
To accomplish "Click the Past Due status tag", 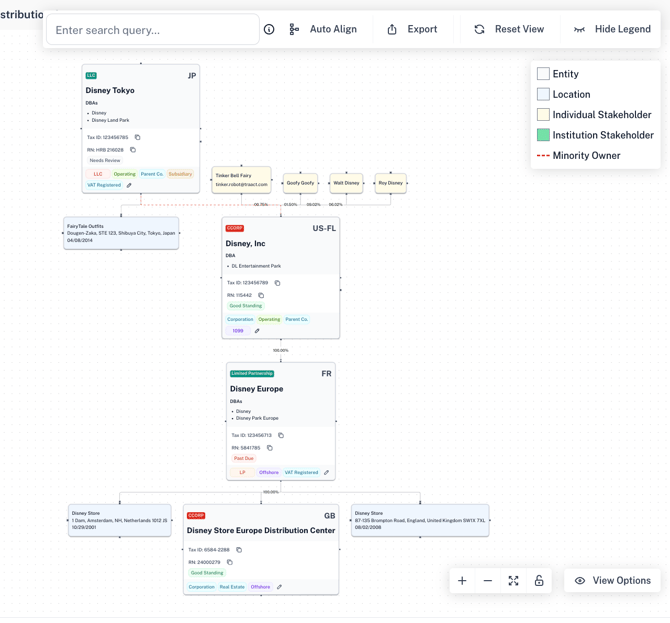I will [x=244, y=458].
